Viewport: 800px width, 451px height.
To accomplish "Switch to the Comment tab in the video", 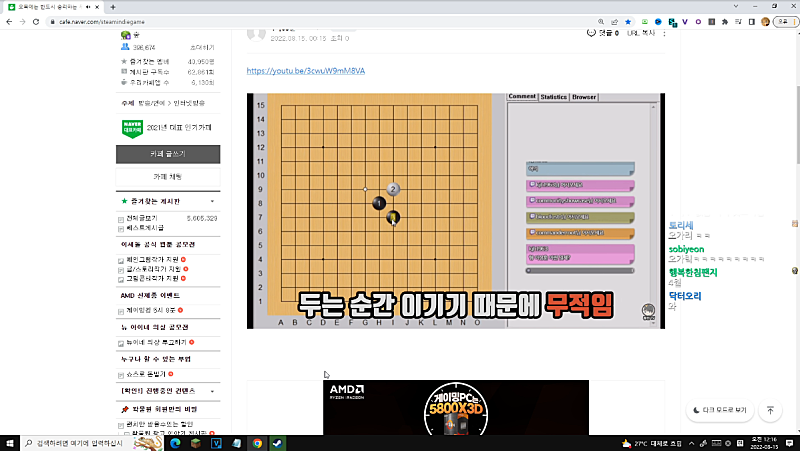I will click(522, 96).
